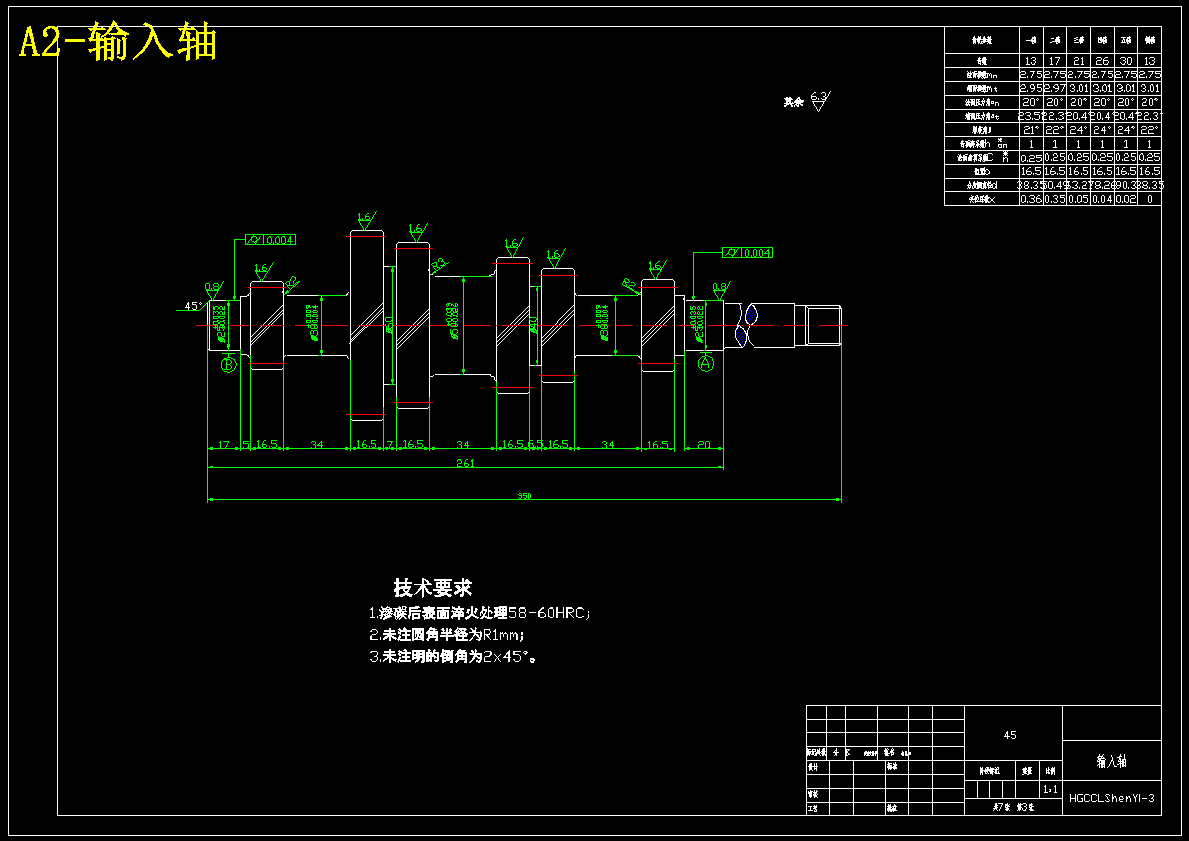Select the '21' tooth count cell
Screen dimensions: 1189x841
[1078, 61]
